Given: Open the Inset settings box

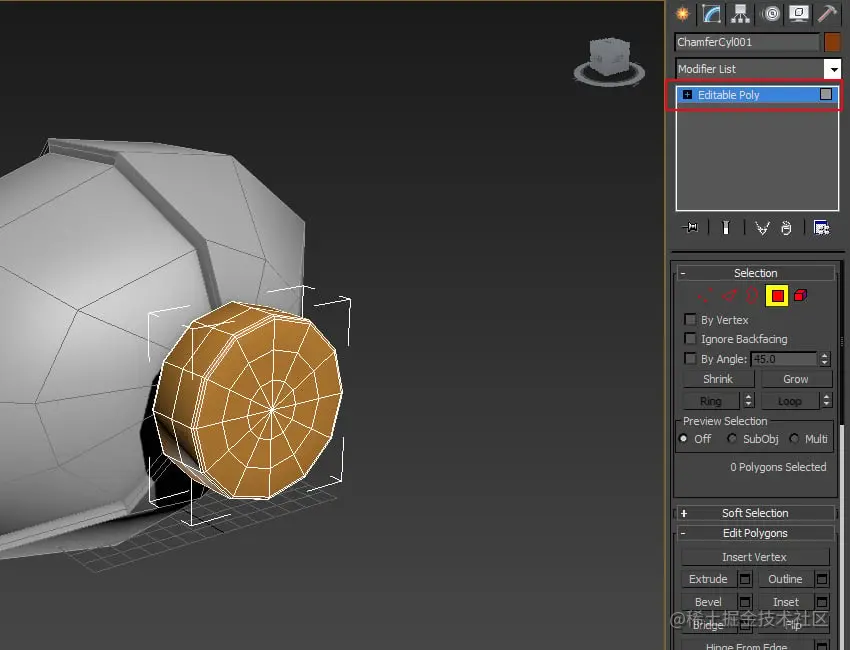Looking at the screenshot, I should click(x=822, y=602).
